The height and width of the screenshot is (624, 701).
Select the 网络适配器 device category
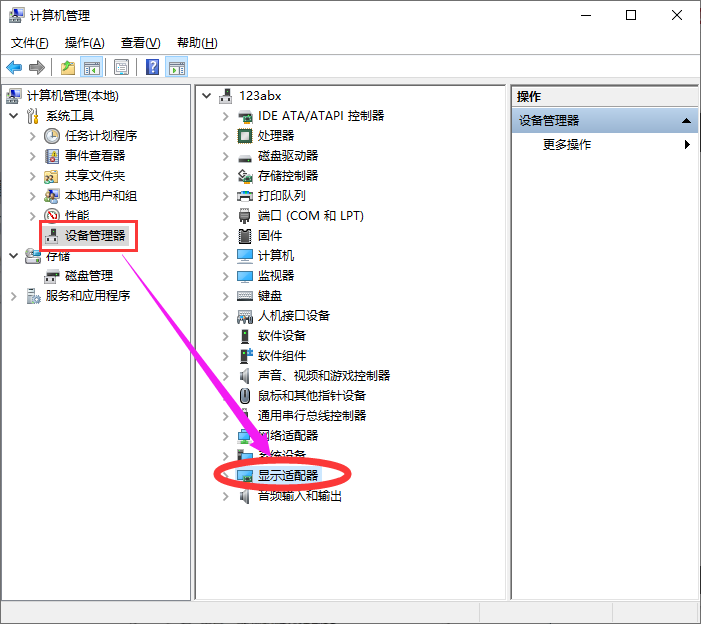pyautogui.click(x=288, y=435)
